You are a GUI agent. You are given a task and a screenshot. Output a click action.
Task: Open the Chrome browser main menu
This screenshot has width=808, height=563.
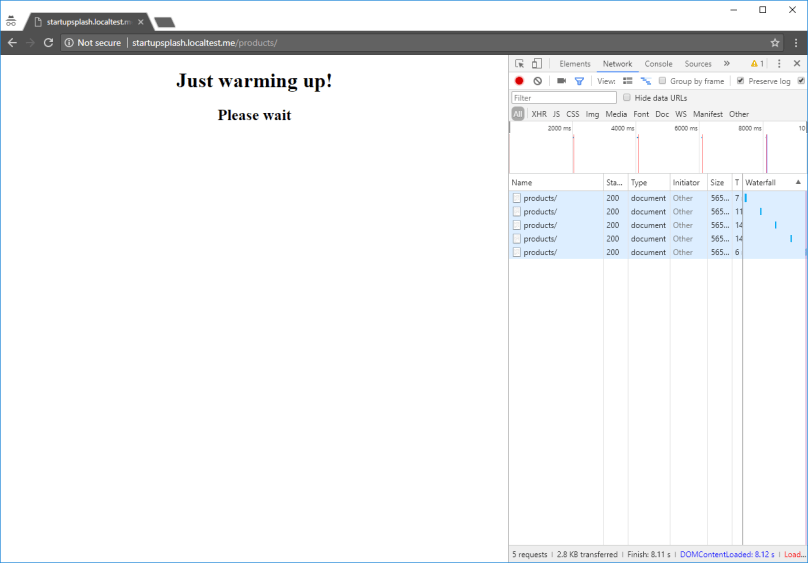pyautogui.click(x=795, y=43)
